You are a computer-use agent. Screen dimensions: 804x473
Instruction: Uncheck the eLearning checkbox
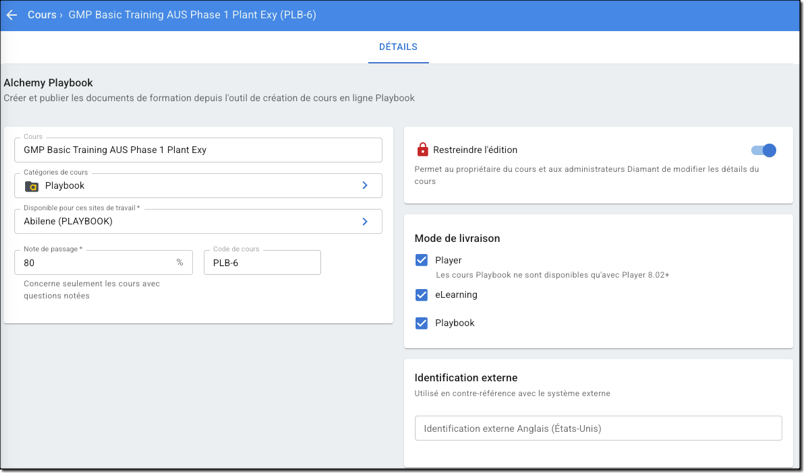click(x=421, y=295)
